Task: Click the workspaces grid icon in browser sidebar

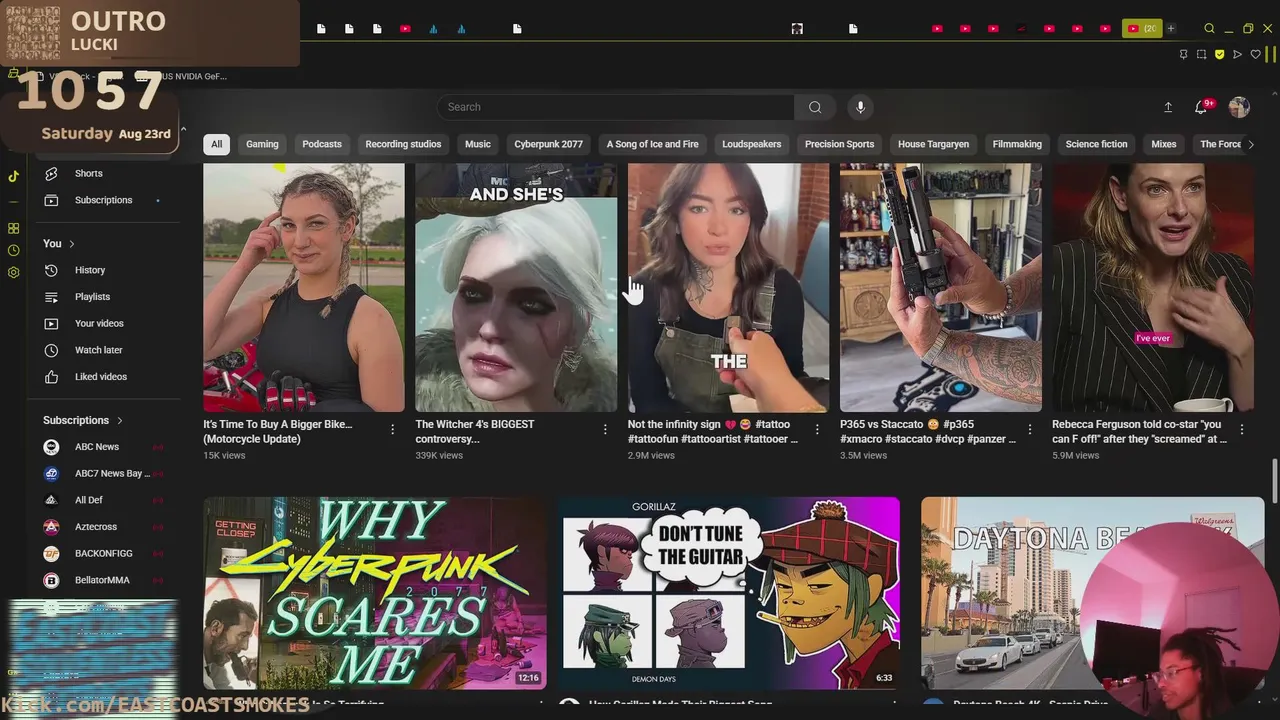Action: pyautogui.click(x=13, y=228)
